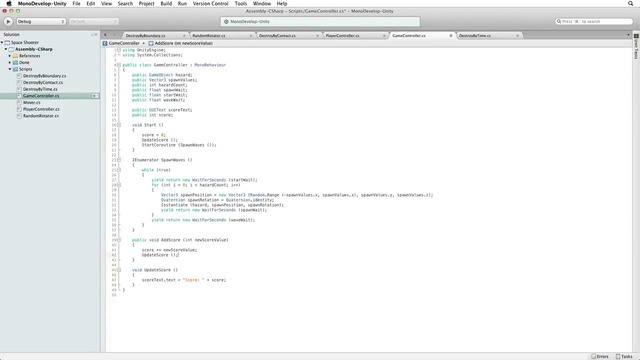Select GameController.cs in the solution tree
This screenshot has width=640, height=360.
41,96
